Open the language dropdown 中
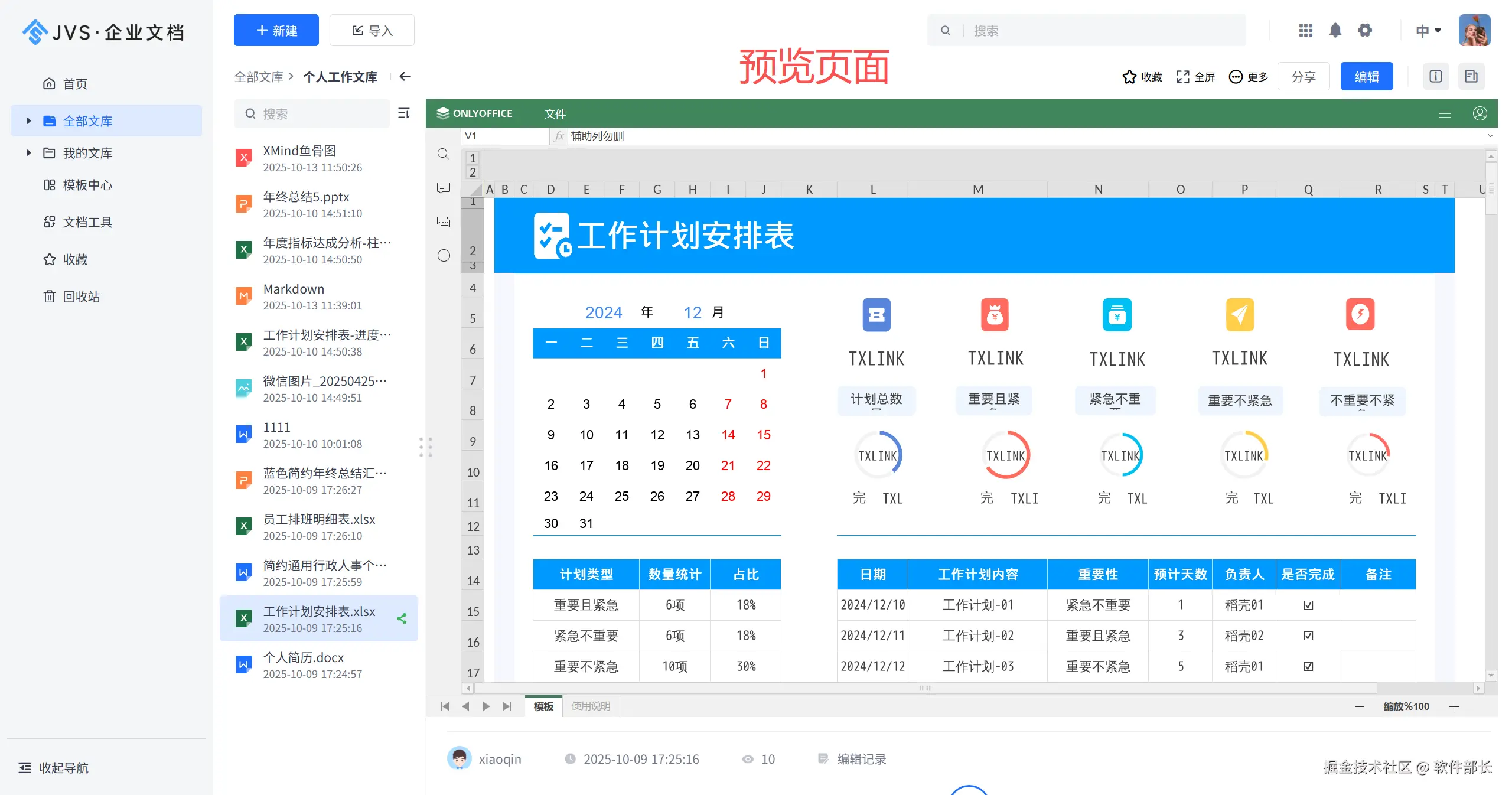 pyautogui.click(x=1428, y=31)
